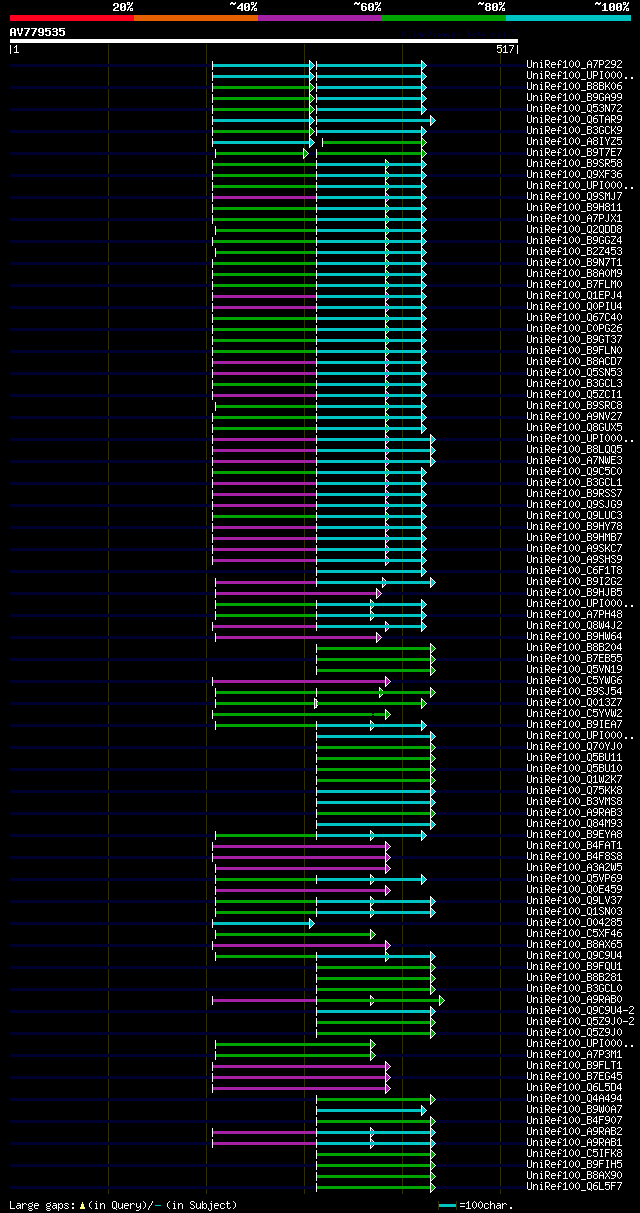This screenshot has width=640, height=1213.
Task: Click the cyan 100char scale bar
Action: [448, 1205]
